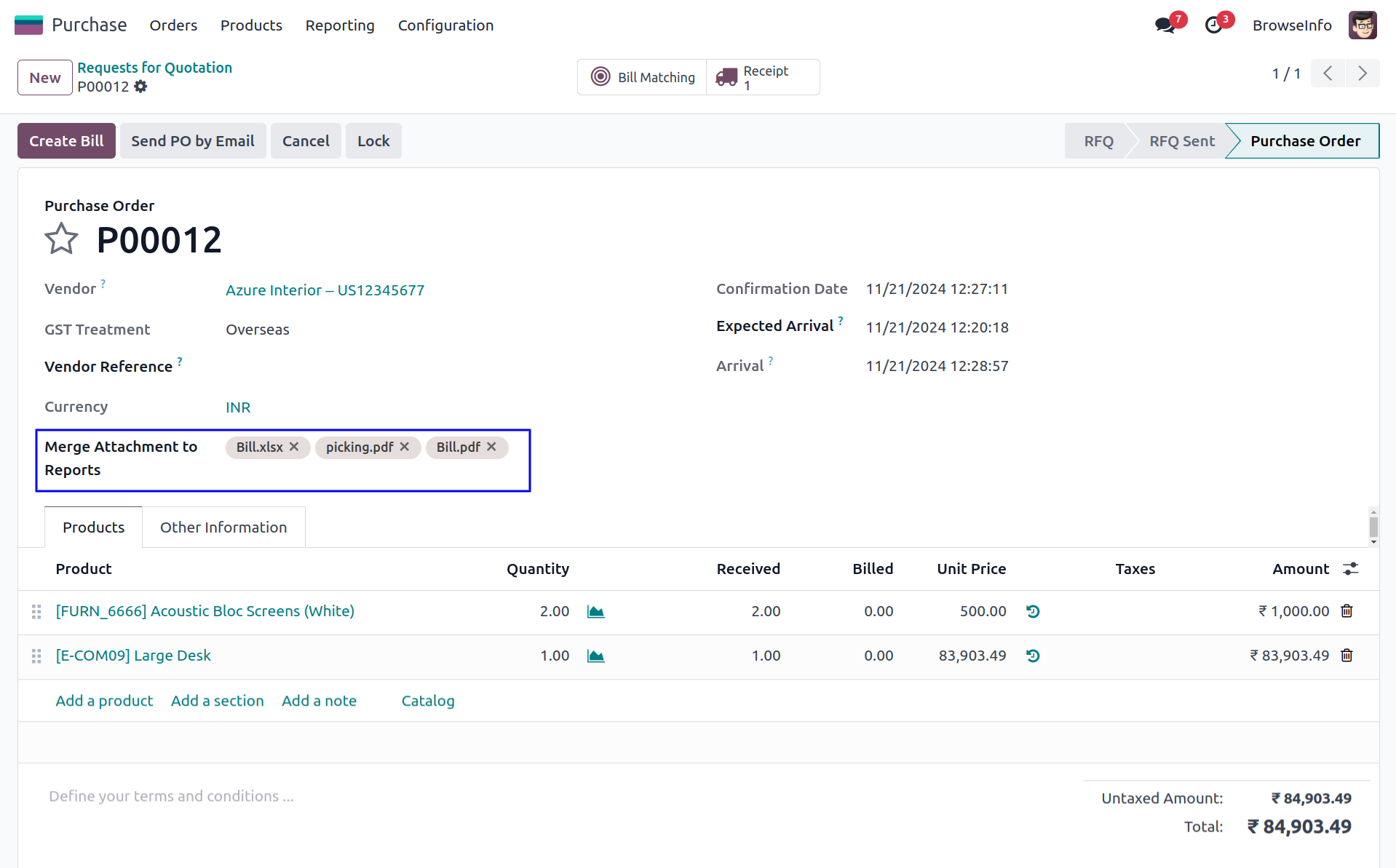This screenshot has height=868, width=1396.
Task: Remove the picking.pdf attachment tag
Action: [x=405, y=447]
